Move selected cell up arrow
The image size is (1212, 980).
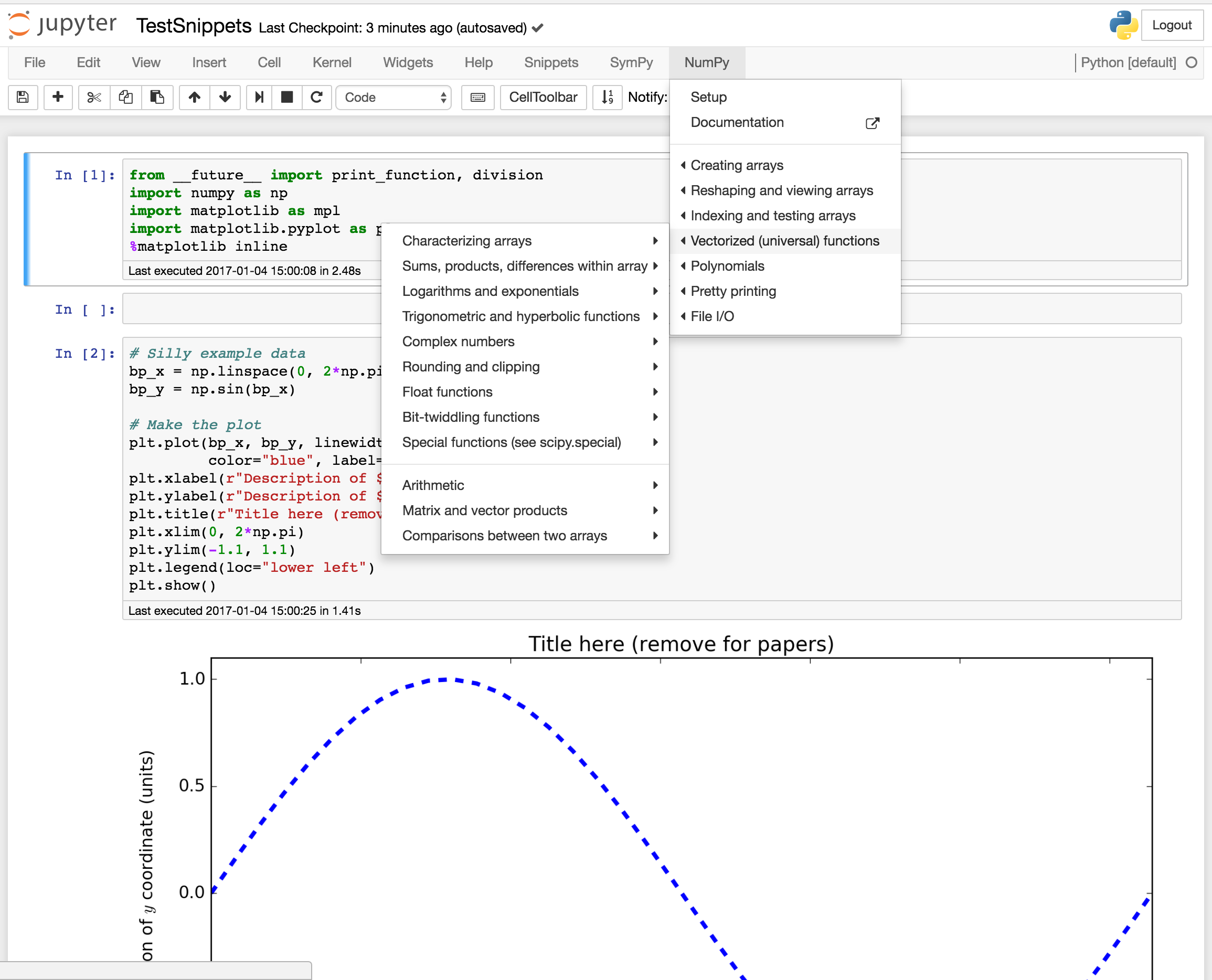click(194, 97)
